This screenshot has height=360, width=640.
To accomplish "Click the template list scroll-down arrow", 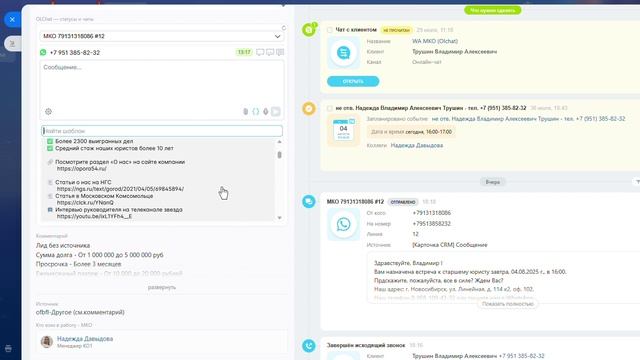I will click(280, 218).
